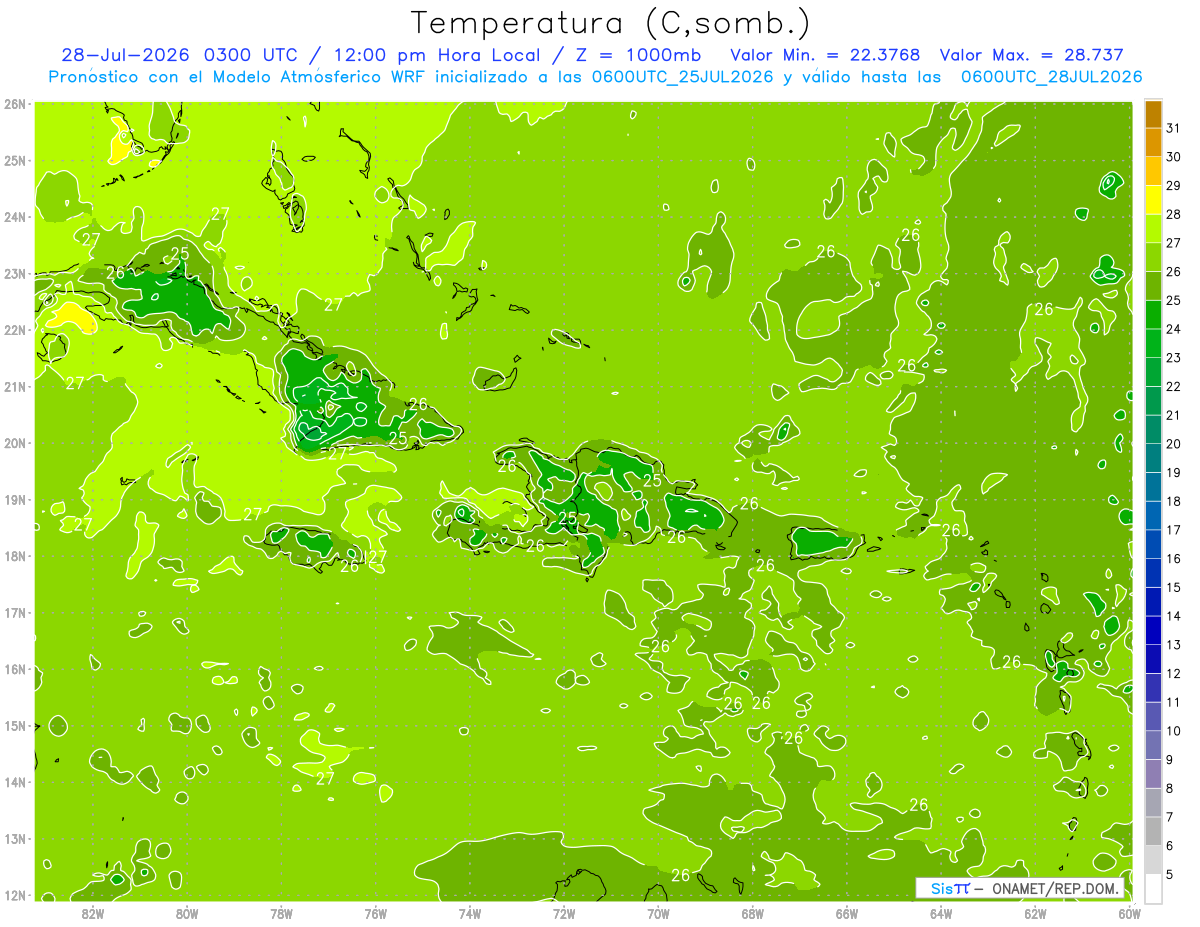1200x927 pixels.
Task: Click the pressure level text "Z = 1000mb"
Action: 638,55
